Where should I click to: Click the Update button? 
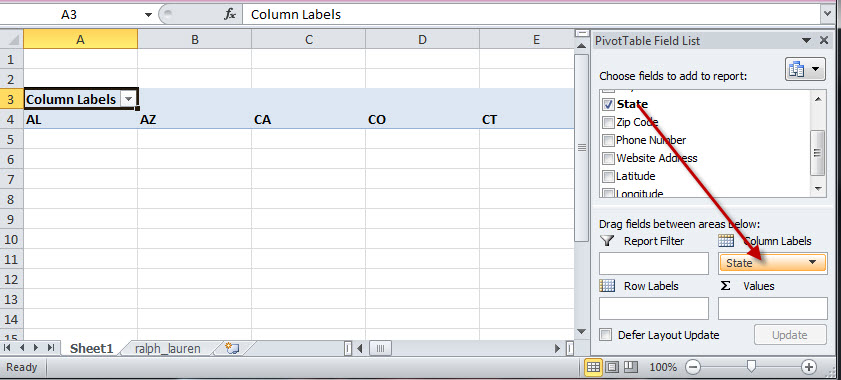point(790,335)
